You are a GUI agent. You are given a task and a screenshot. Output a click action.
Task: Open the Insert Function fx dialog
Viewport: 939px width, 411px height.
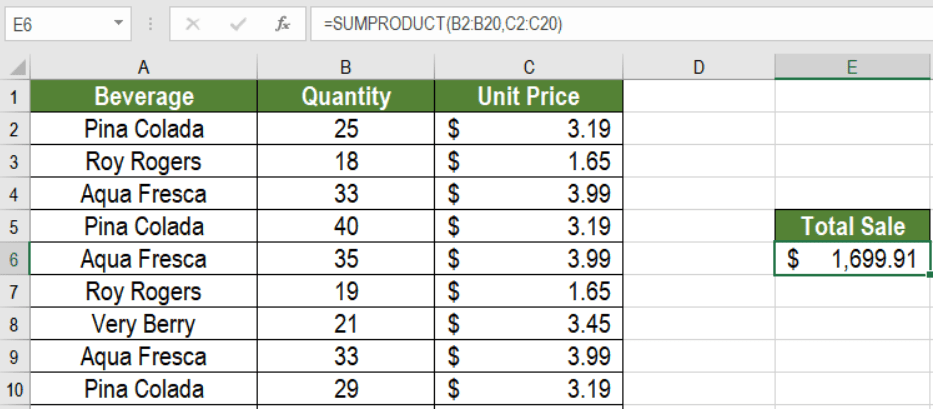[x=283, y=24]
